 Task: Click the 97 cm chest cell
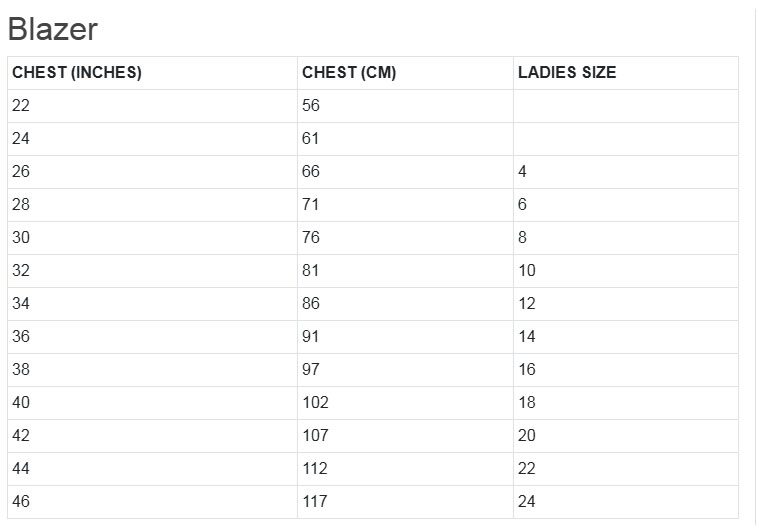[x=311, y=370]
